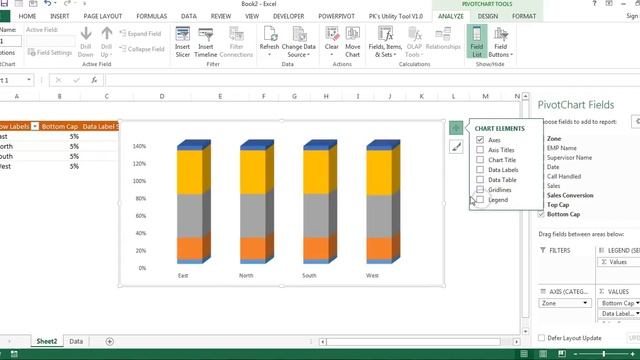640x360 pixels.
Task: Click vertical scrollbar up arrow
Action: pyautogui.click(x=525, y=96)
